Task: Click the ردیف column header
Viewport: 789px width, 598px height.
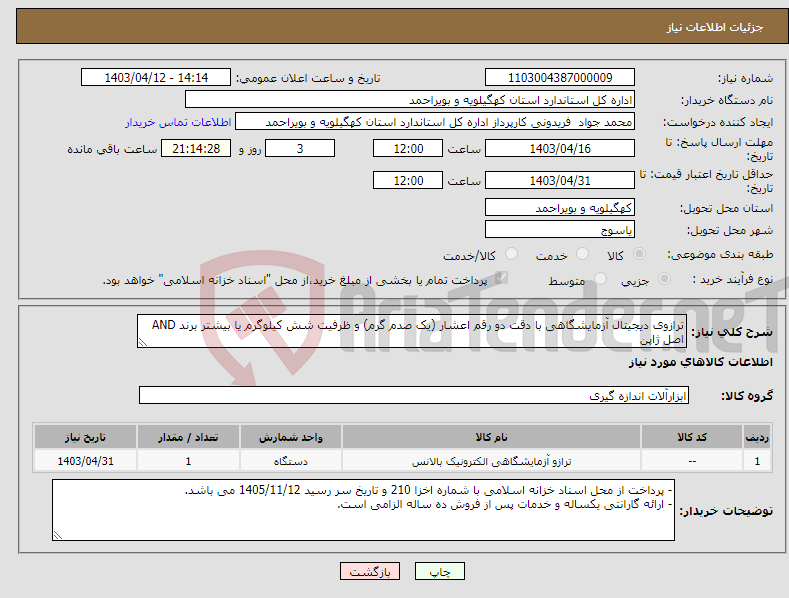Action: tap(757, 437)
